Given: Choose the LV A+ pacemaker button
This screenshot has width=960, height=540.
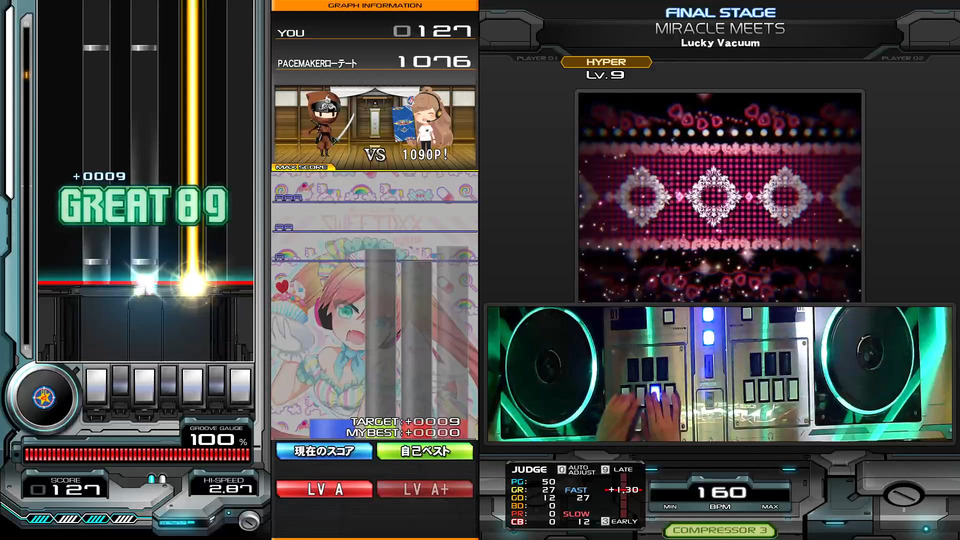Looking at the screenshot, I should 425,489.
